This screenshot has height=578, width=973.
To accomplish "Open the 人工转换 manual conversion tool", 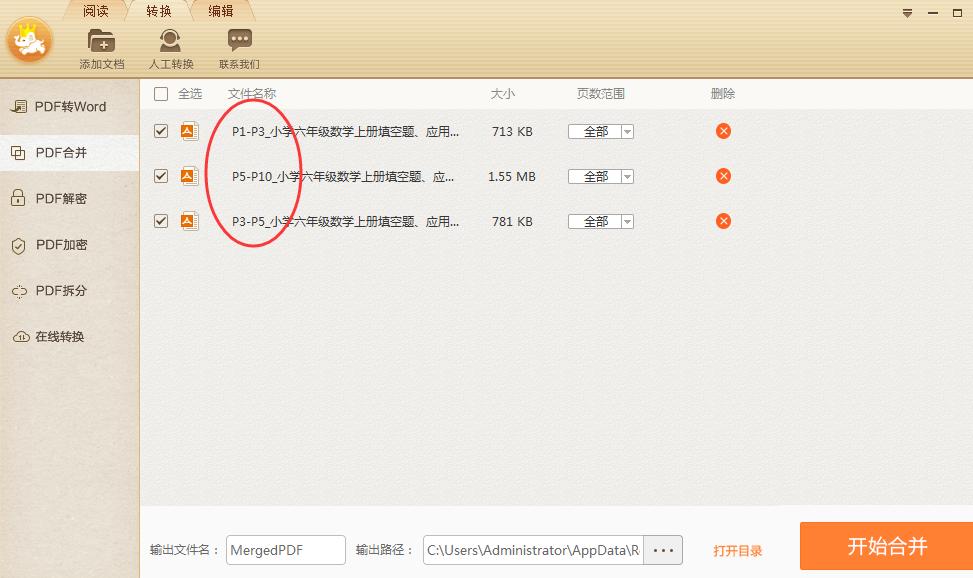I will 169,44.
